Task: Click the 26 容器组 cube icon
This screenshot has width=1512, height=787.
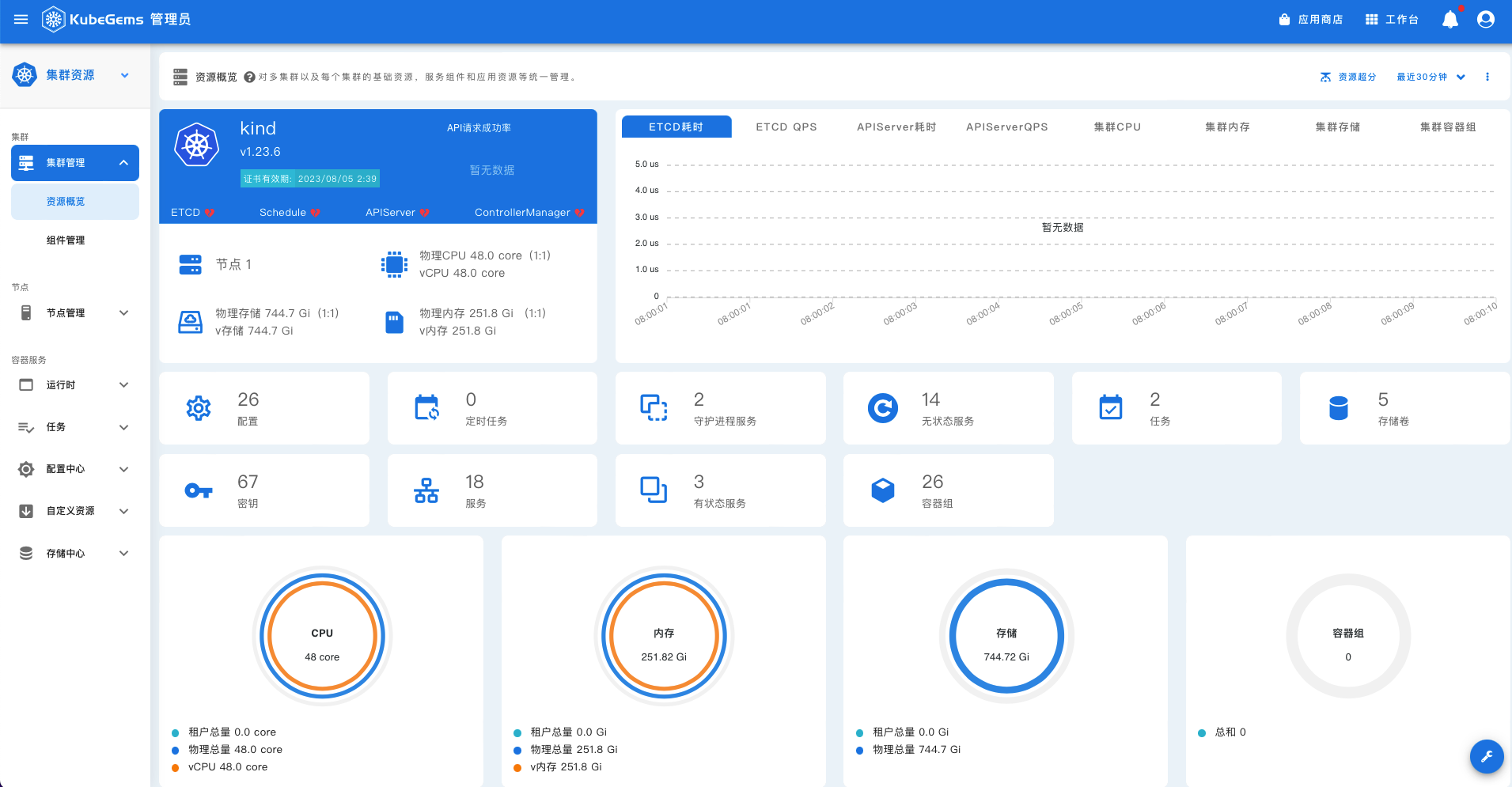Action: point(883,490)
